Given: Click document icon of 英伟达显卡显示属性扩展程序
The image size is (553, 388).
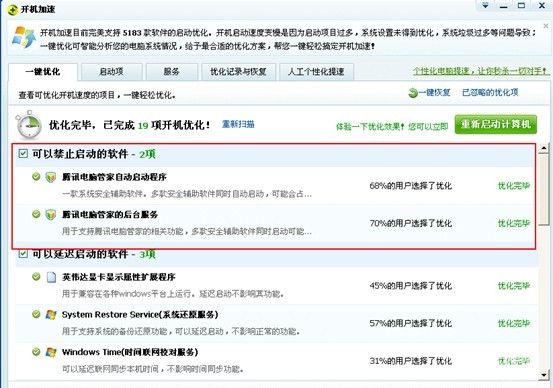Looking at the screenshot, I should [x=51, y=277].
